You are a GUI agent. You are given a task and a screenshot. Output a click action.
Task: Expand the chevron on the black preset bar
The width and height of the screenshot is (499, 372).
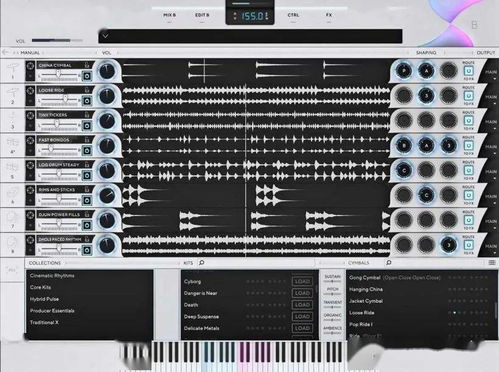[105, 36]
